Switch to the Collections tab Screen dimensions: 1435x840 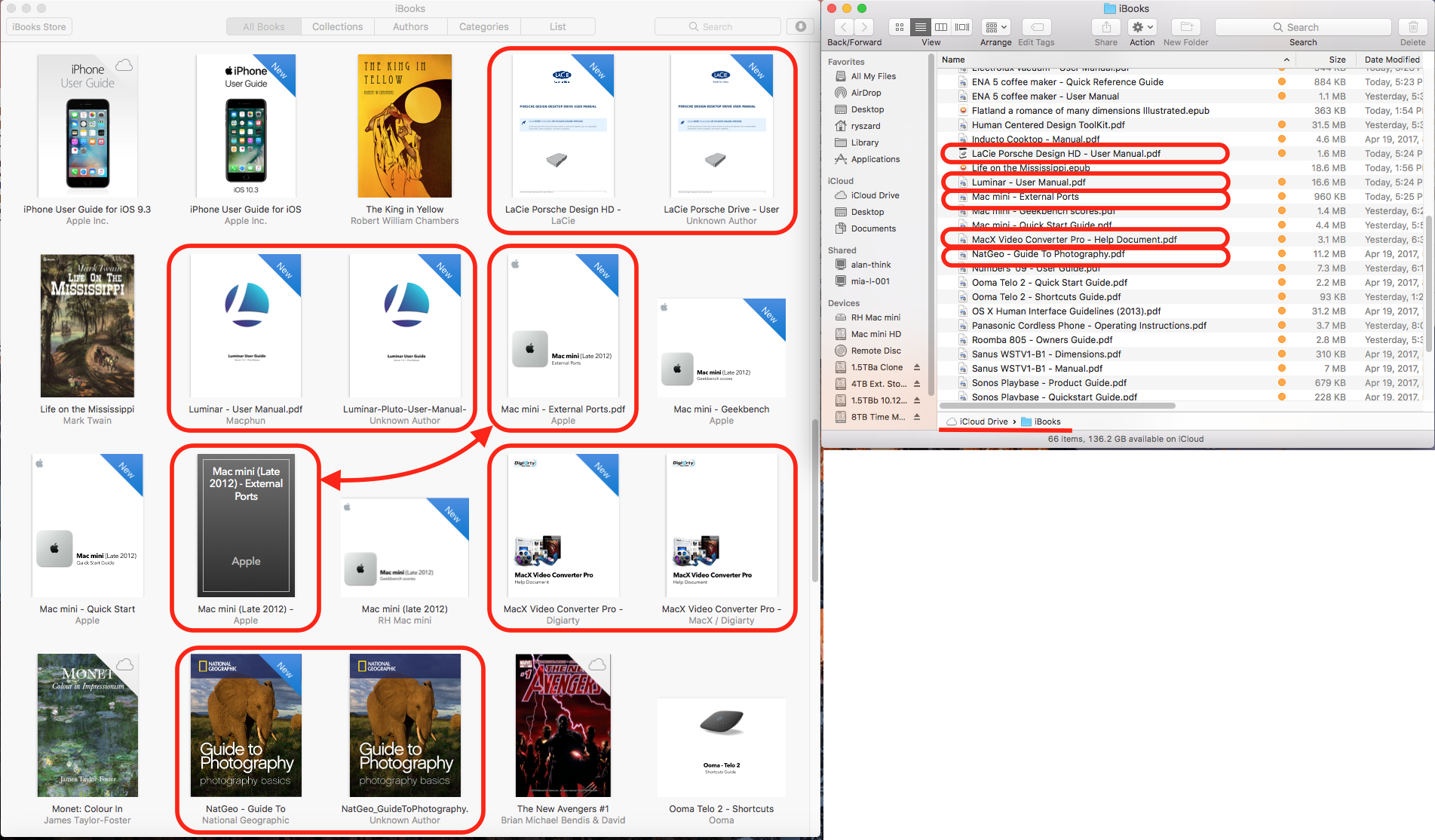[337, 26]
